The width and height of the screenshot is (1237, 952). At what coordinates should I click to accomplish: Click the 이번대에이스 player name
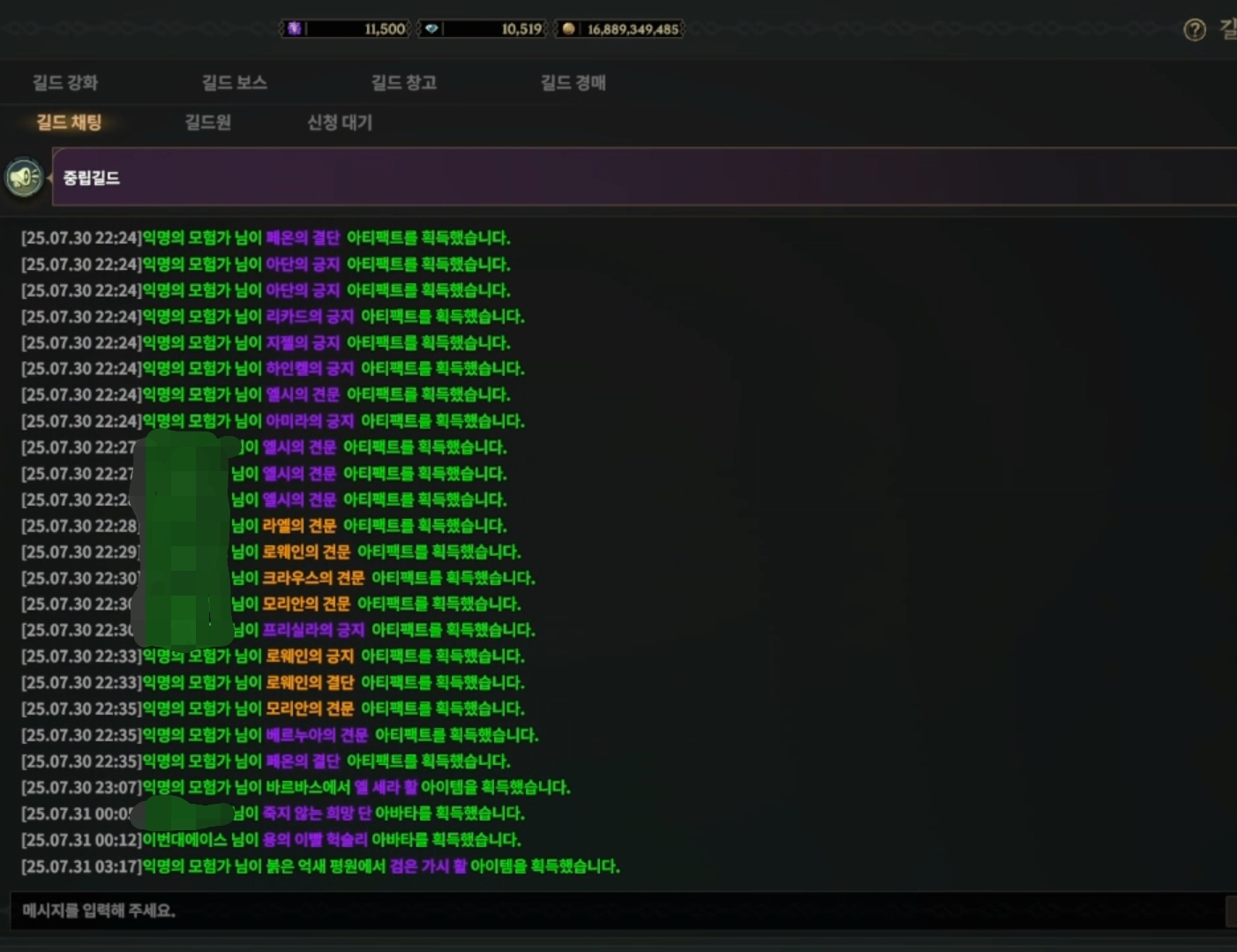click(184, 840)
